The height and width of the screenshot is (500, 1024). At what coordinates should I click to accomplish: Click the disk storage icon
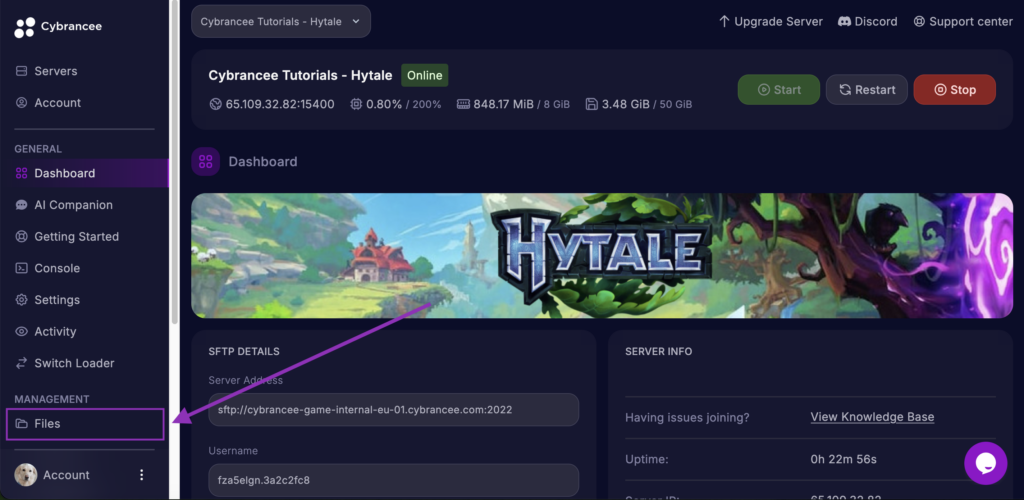tap(592, 104)
